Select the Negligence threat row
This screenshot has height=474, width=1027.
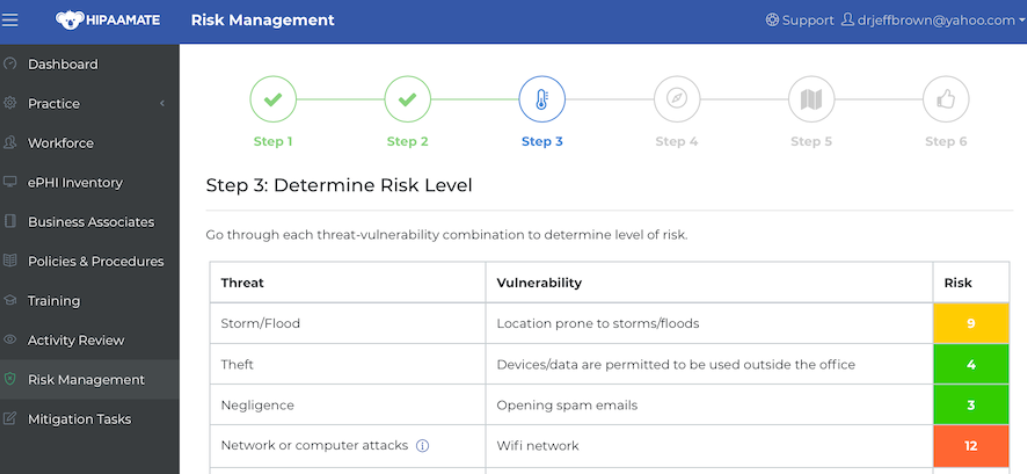pos(609,405)
